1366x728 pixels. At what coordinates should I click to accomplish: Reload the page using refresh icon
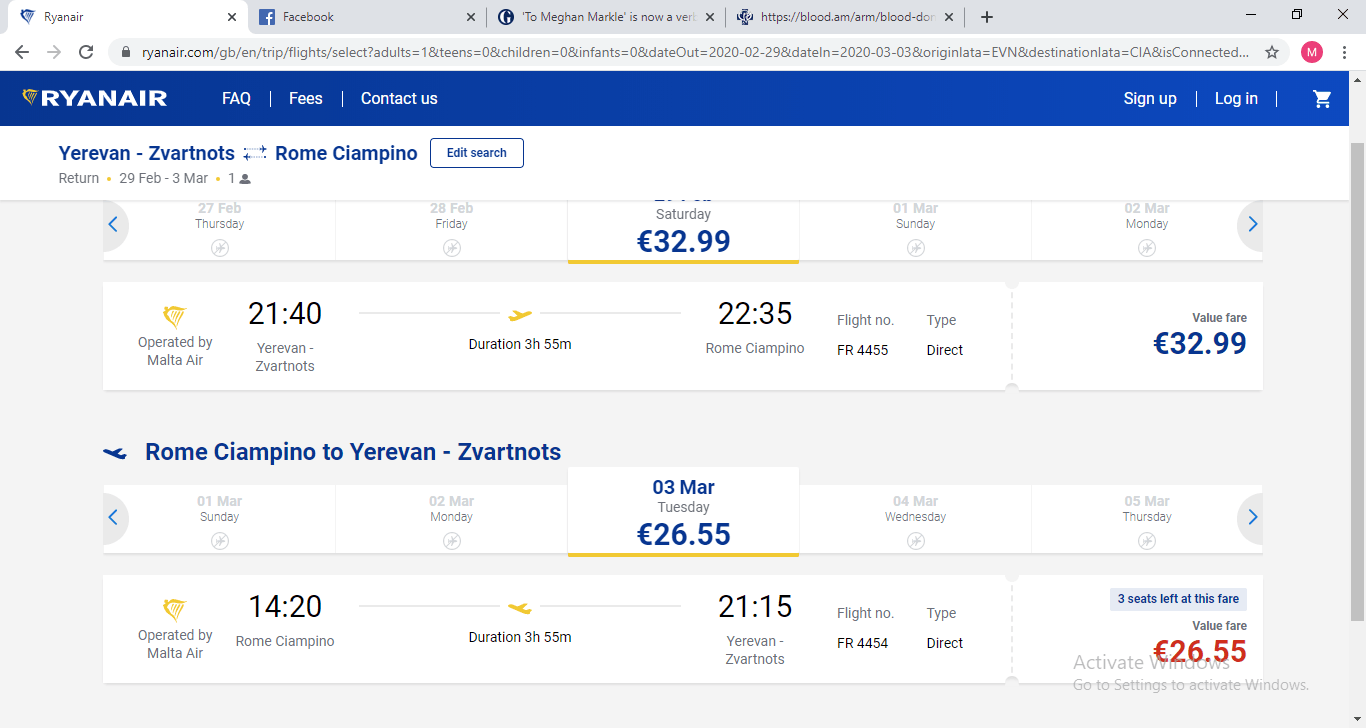[x=86, y=52]
